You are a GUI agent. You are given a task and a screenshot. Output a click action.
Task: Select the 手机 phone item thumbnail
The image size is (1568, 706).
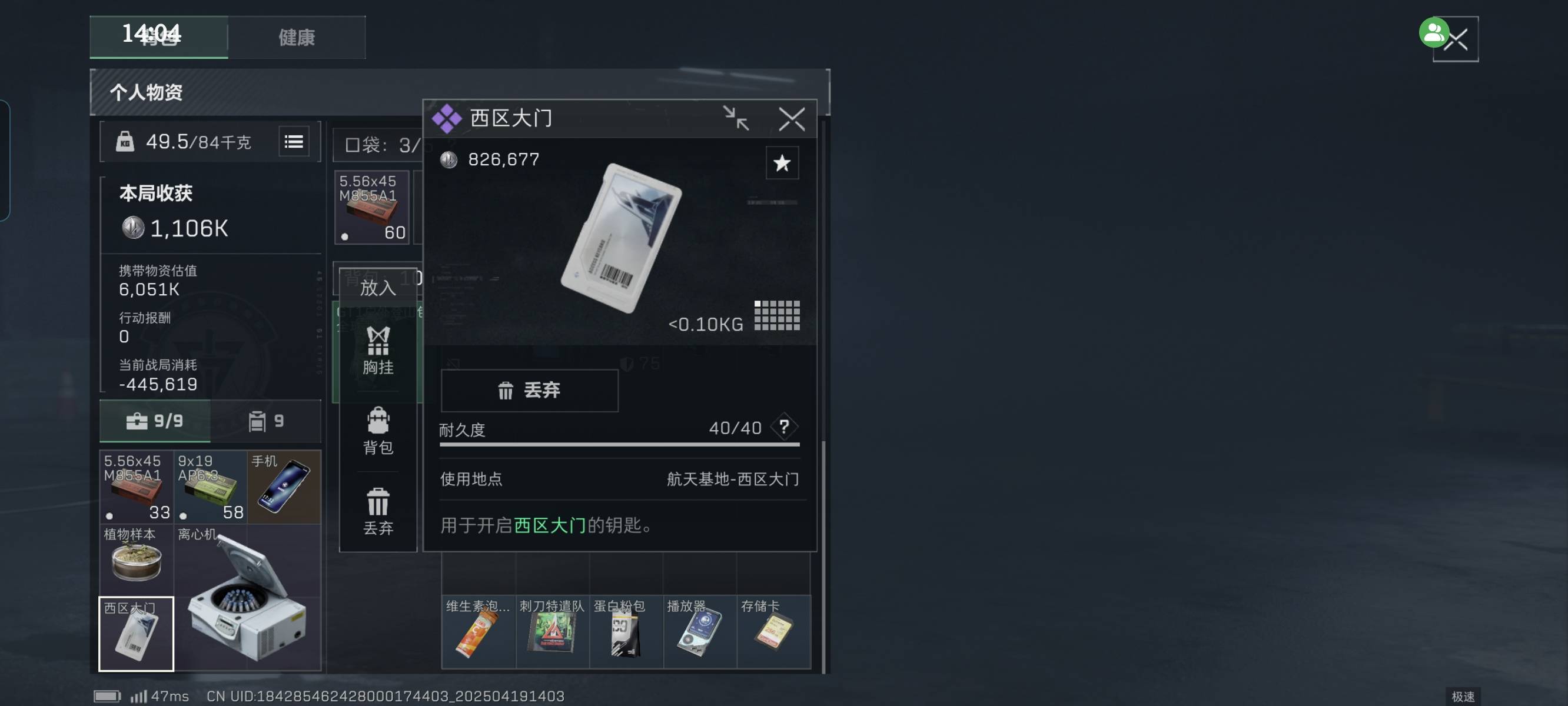point(284,487)
